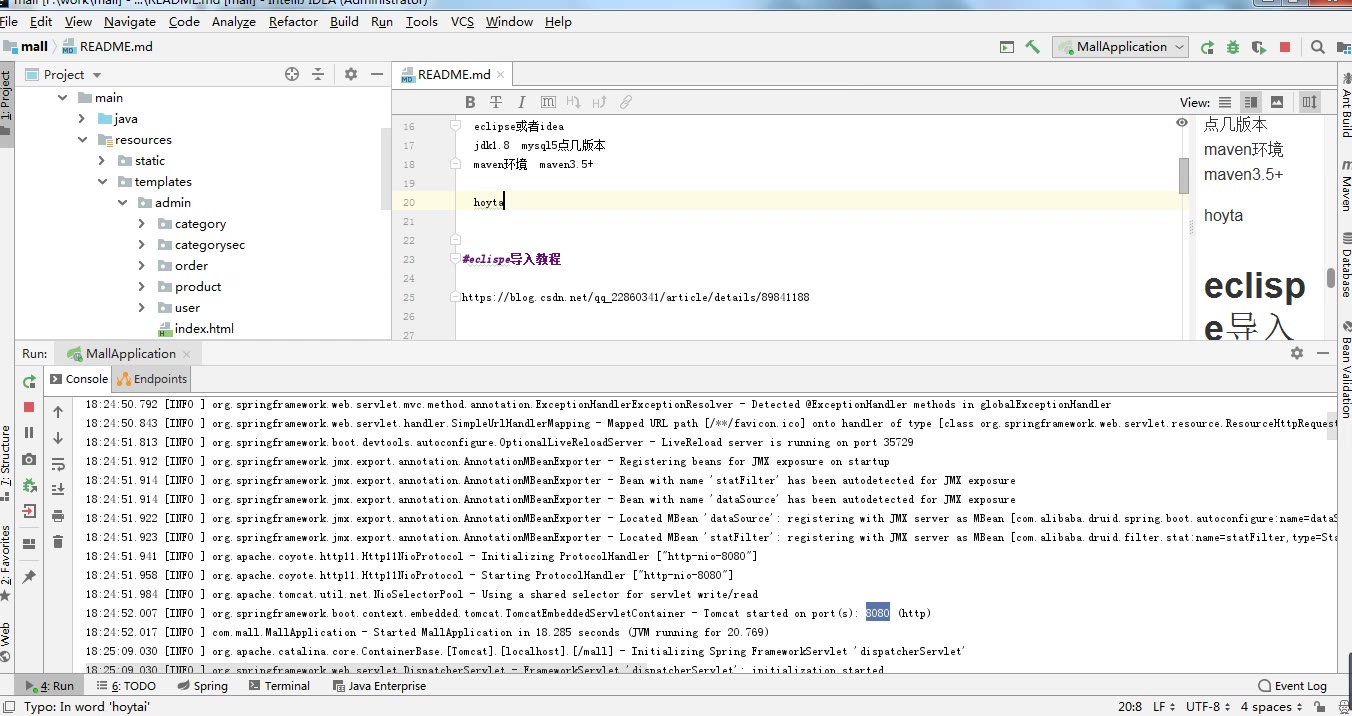Show editor and preview split view
1352x716 pixels.
click(1251, 102)
